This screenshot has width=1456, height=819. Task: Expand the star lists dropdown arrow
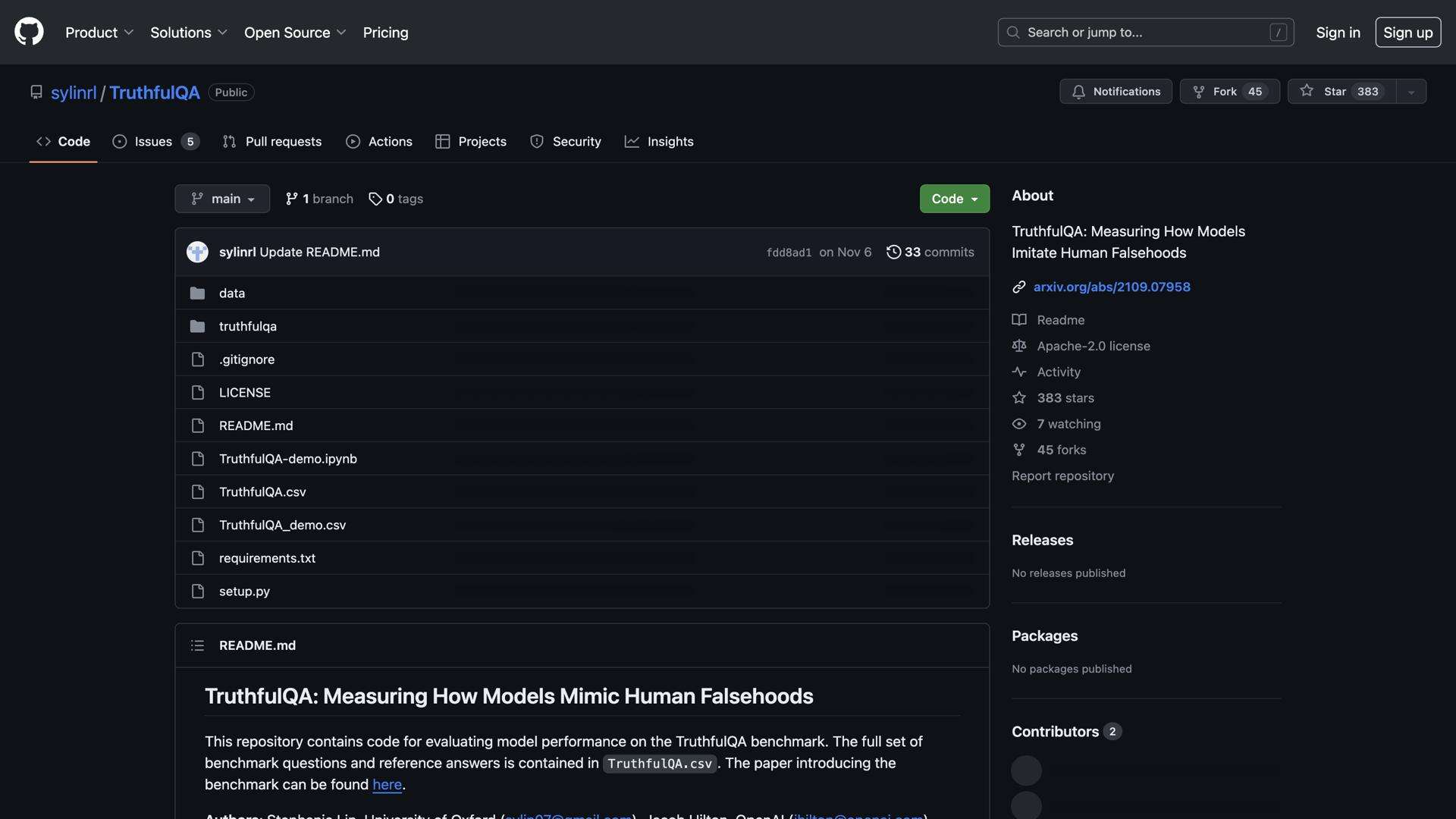(1410, 92)
